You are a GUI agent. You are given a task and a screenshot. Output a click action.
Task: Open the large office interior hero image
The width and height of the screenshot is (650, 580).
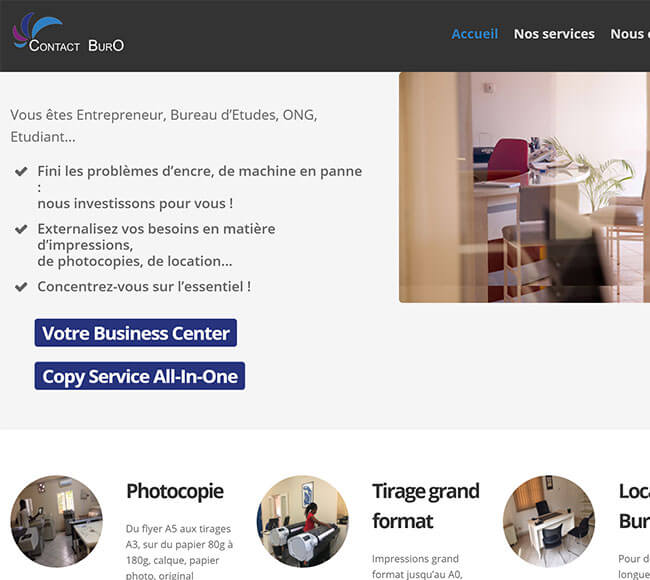coord(524,187)
